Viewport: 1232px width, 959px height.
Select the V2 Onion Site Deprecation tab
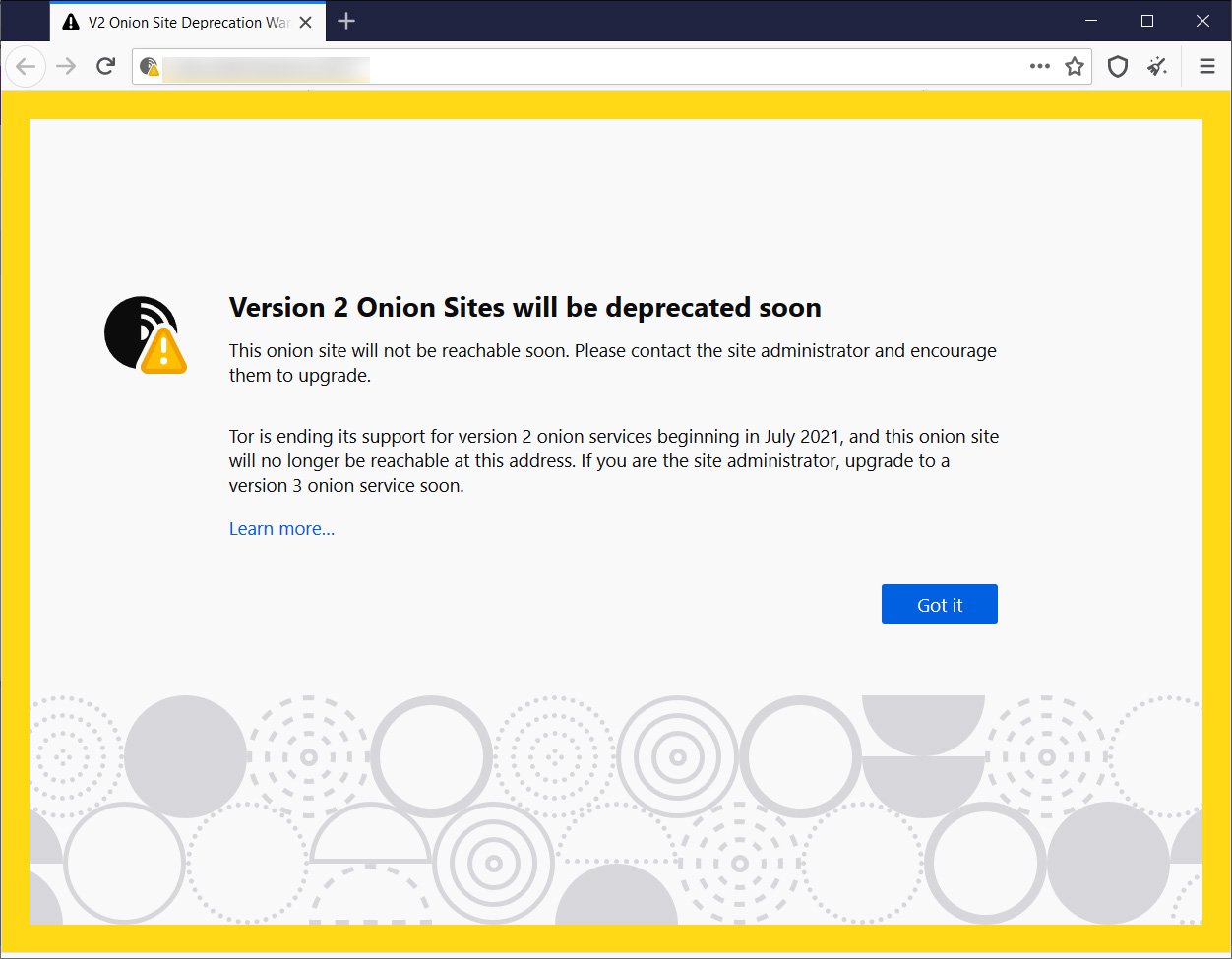coord(187,22)
